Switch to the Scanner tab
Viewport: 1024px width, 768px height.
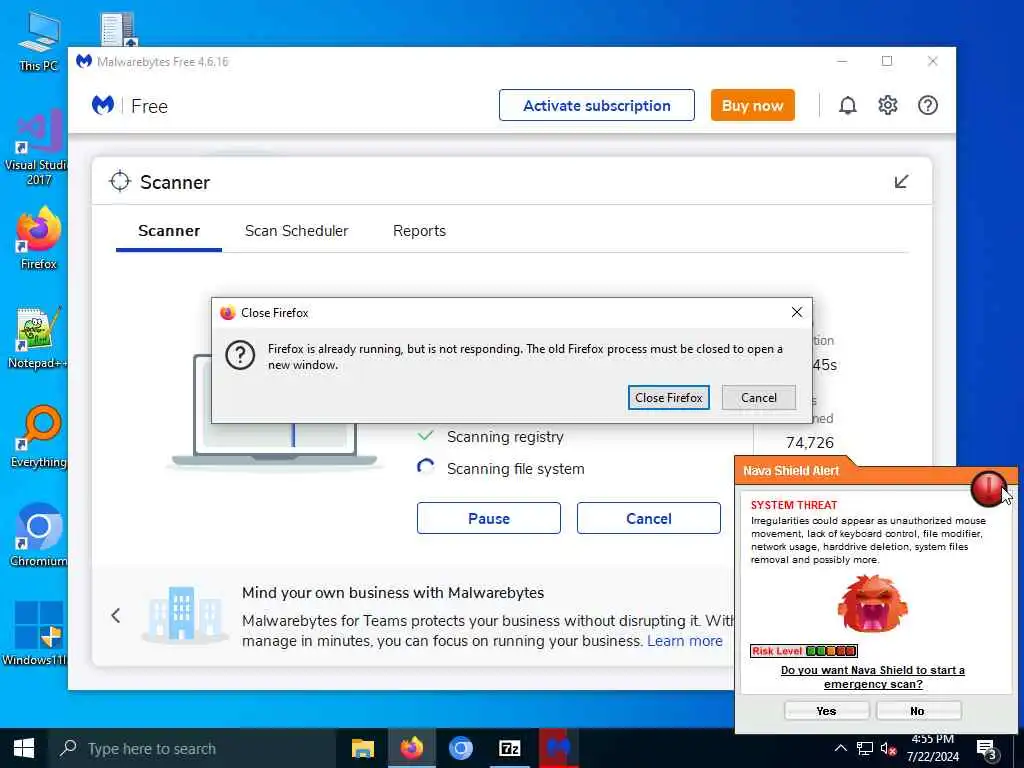[x=168, y=231]
